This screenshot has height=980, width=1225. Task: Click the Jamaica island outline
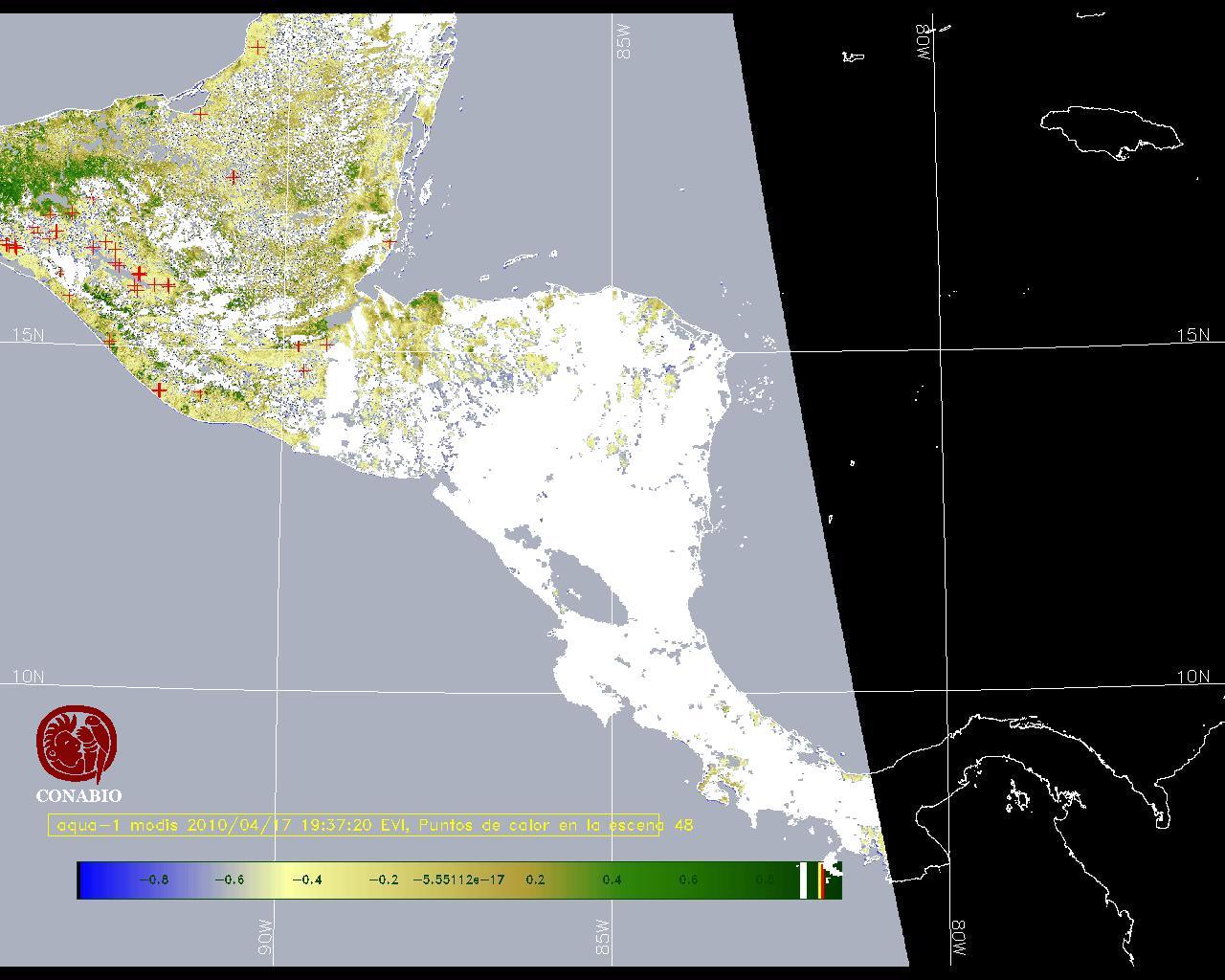tap(1110, 129)
